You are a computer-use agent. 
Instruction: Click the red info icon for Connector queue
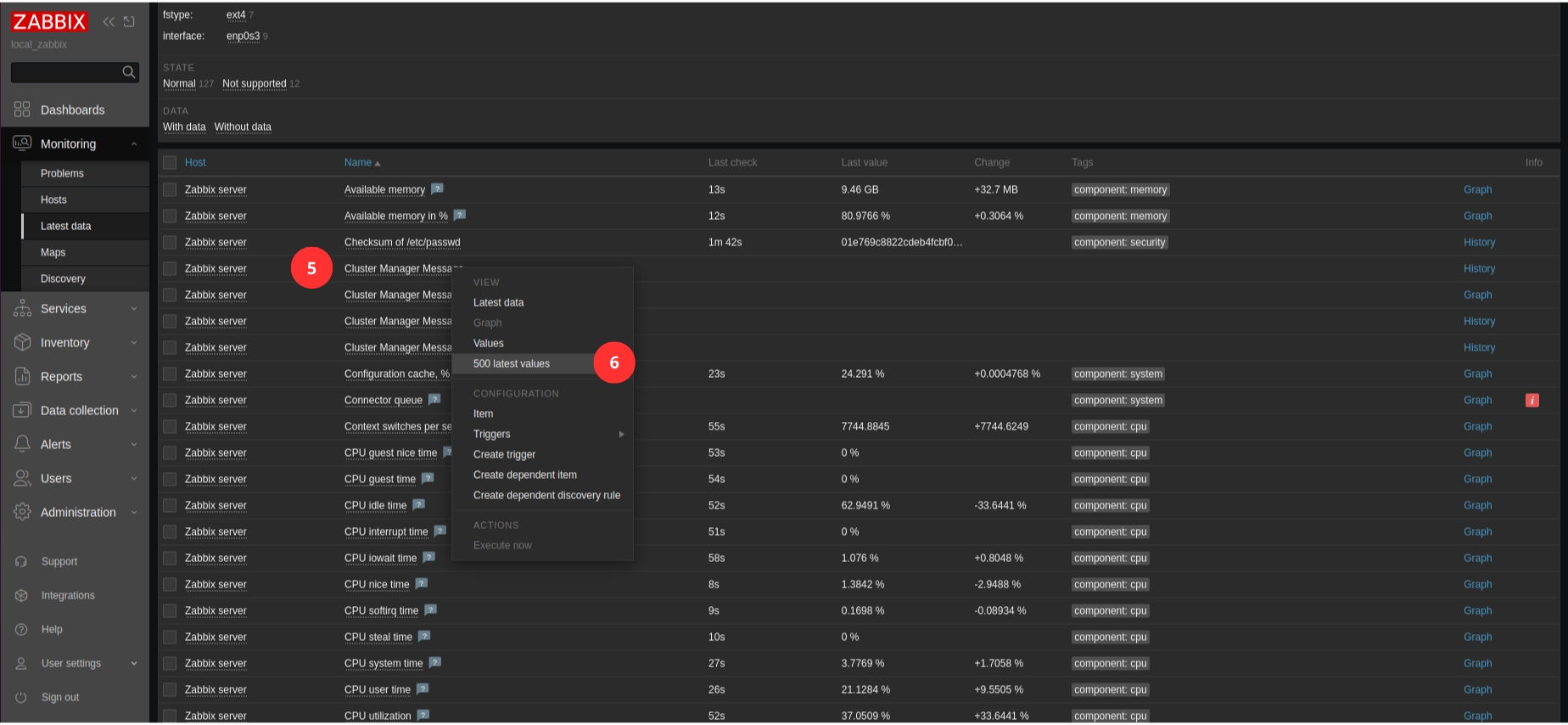(1532, 401)
